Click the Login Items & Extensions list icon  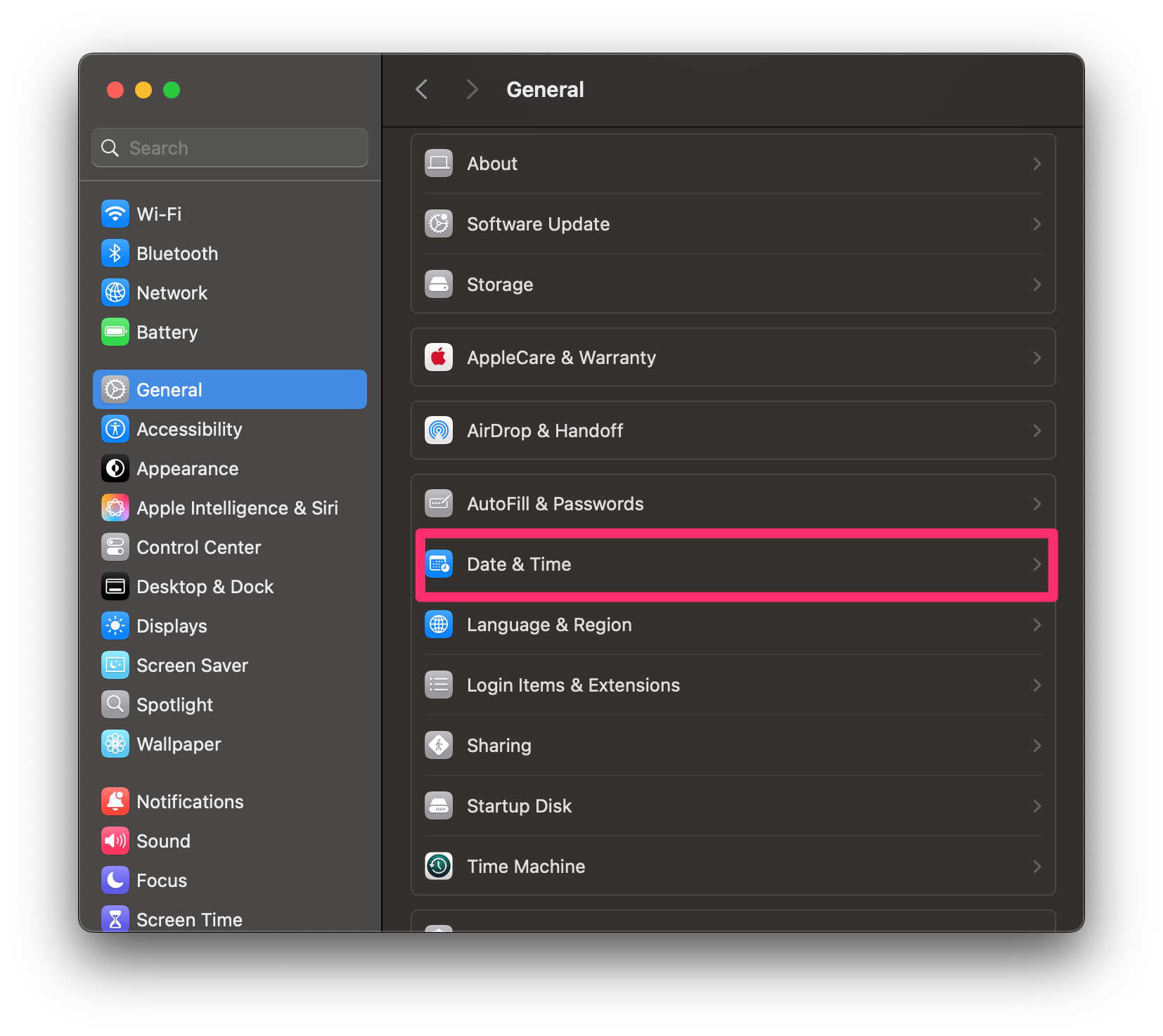(x=439, y=685)
